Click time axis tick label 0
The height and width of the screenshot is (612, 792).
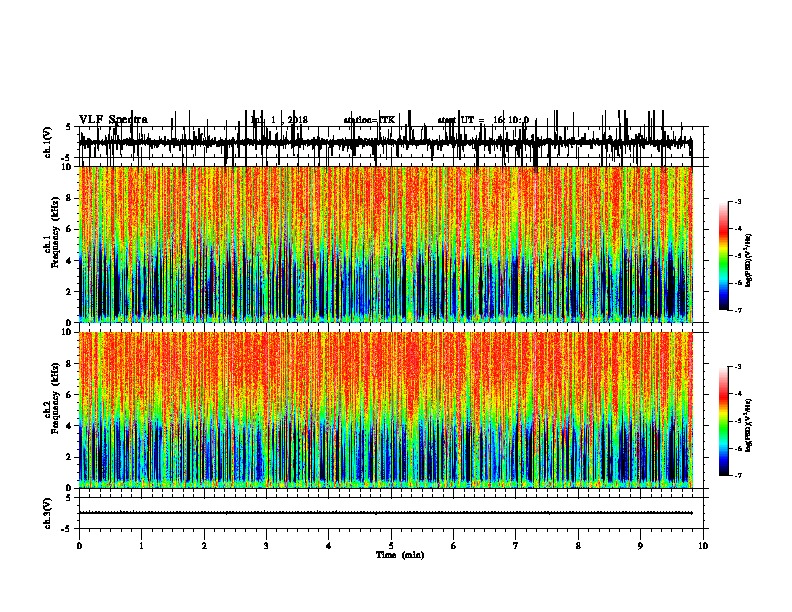(x=79, y=546)
